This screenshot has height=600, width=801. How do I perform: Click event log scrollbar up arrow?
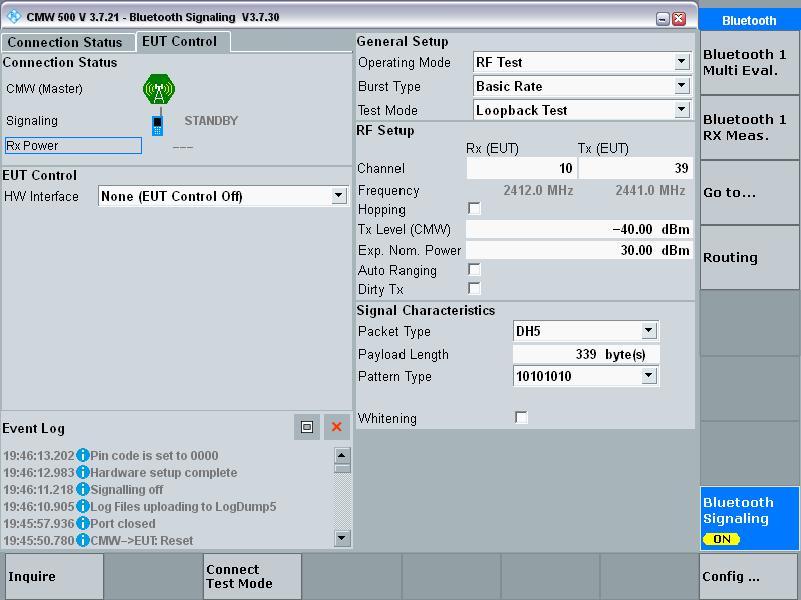coord(342,454)
